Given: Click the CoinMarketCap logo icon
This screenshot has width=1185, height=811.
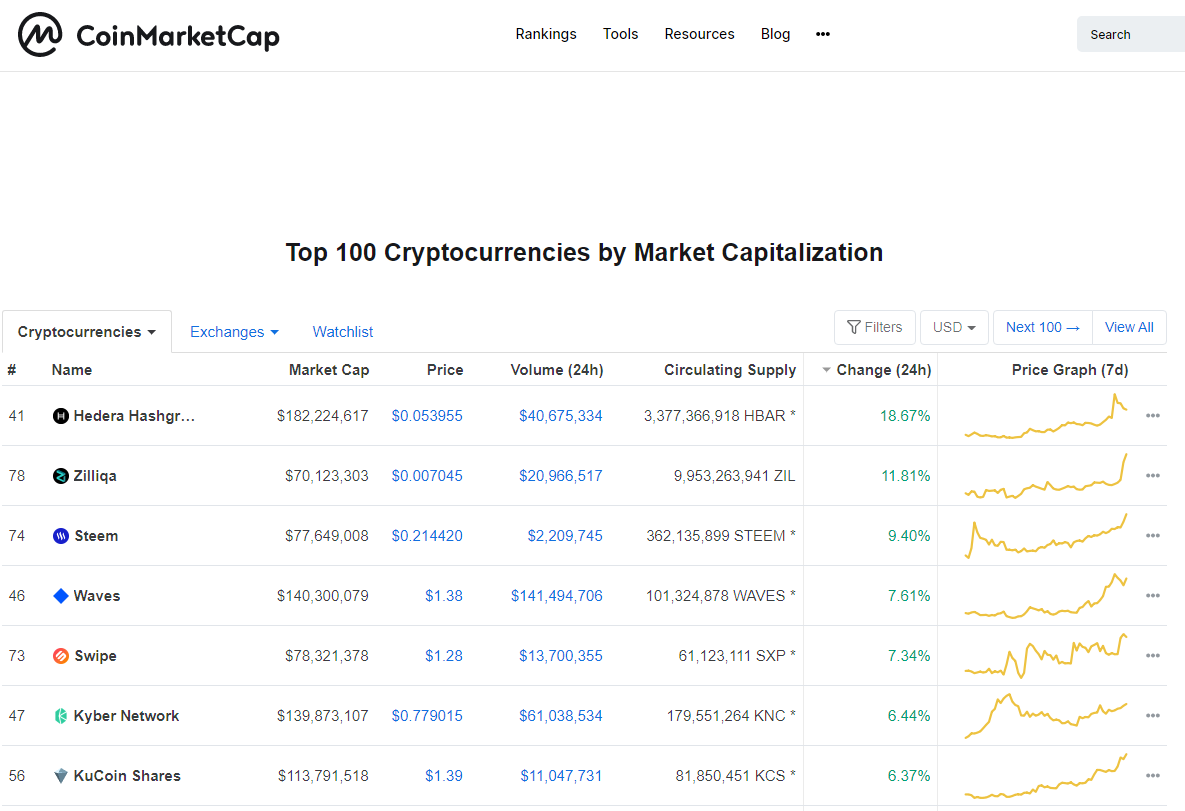Looking at the screenshot, I should tap(40, 35).
